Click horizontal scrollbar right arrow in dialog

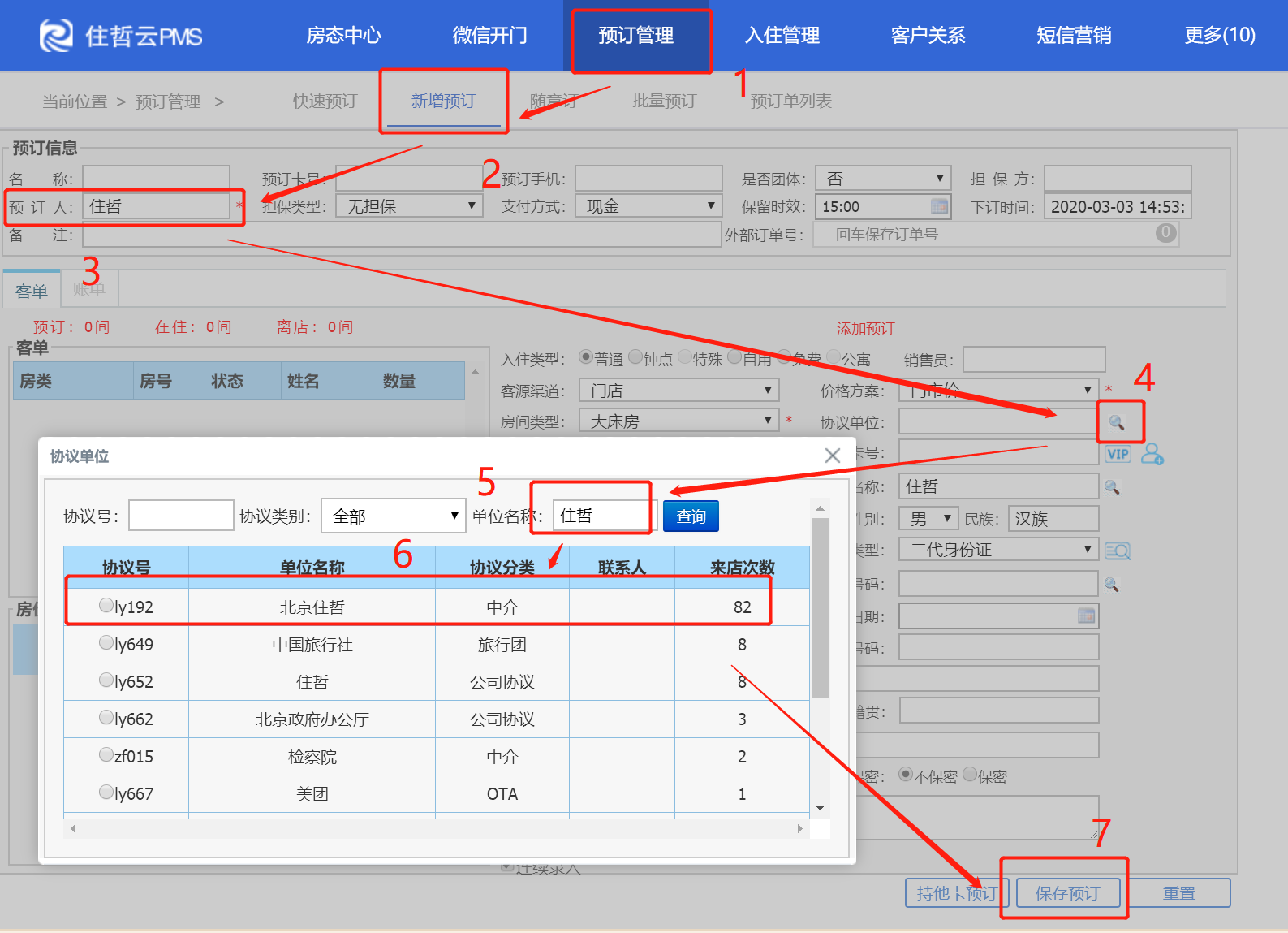(799, 828)
